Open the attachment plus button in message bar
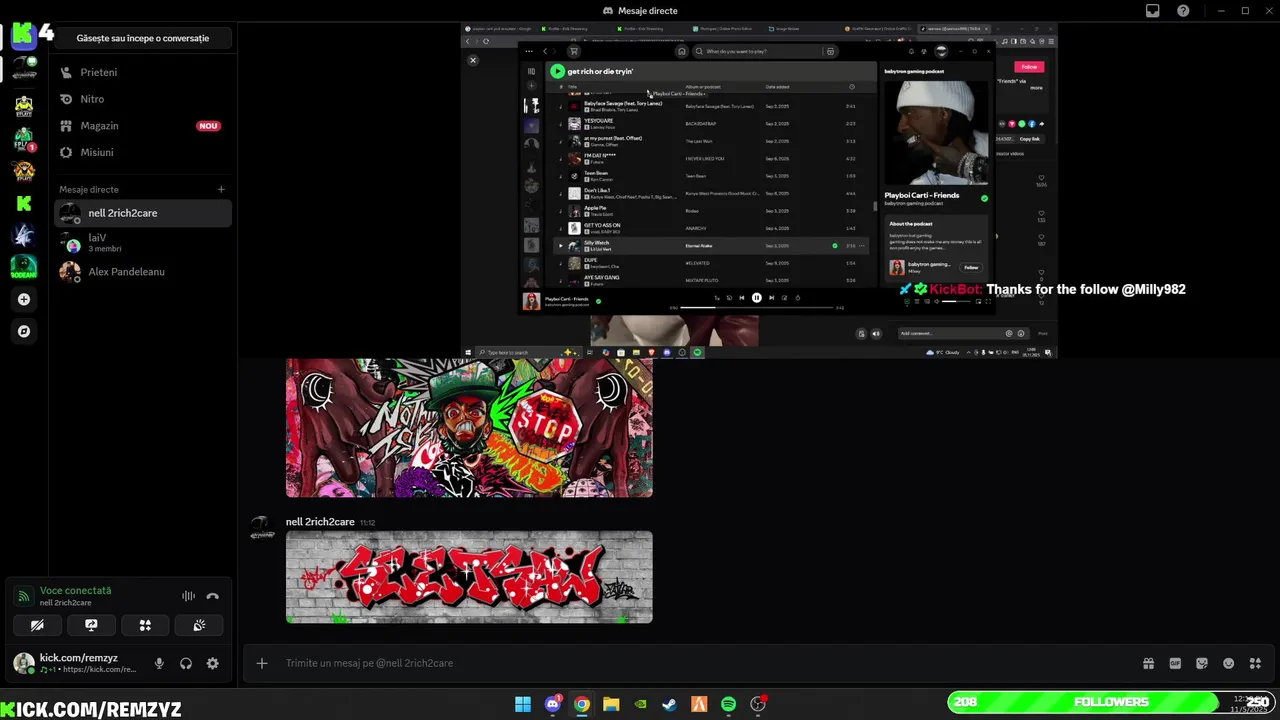This screenshot has width=1280, height=720. coord(262,663)
